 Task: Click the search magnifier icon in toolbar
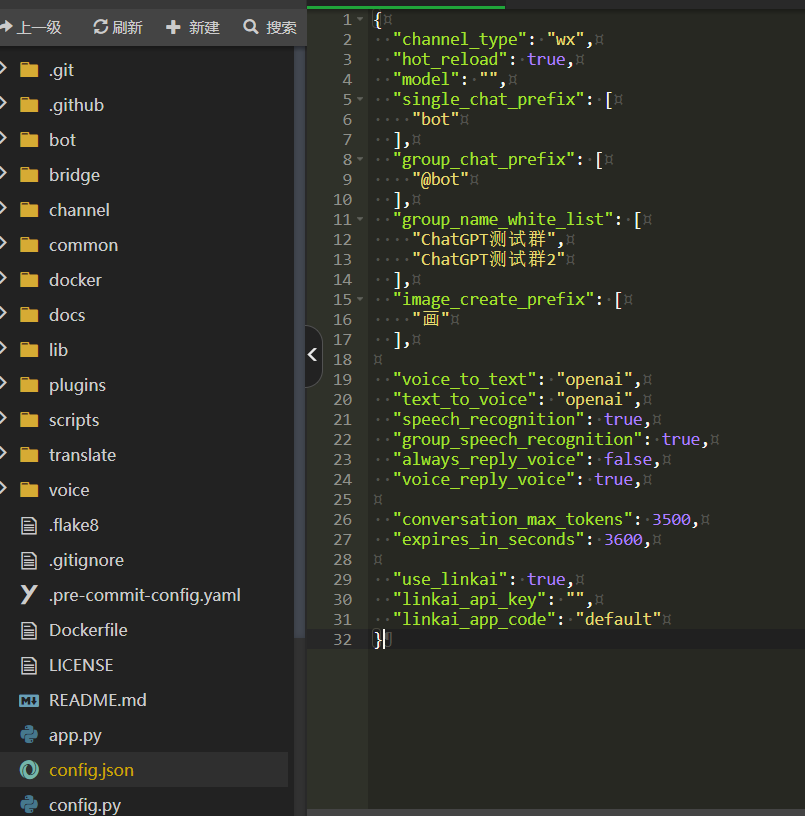(251, 27)
